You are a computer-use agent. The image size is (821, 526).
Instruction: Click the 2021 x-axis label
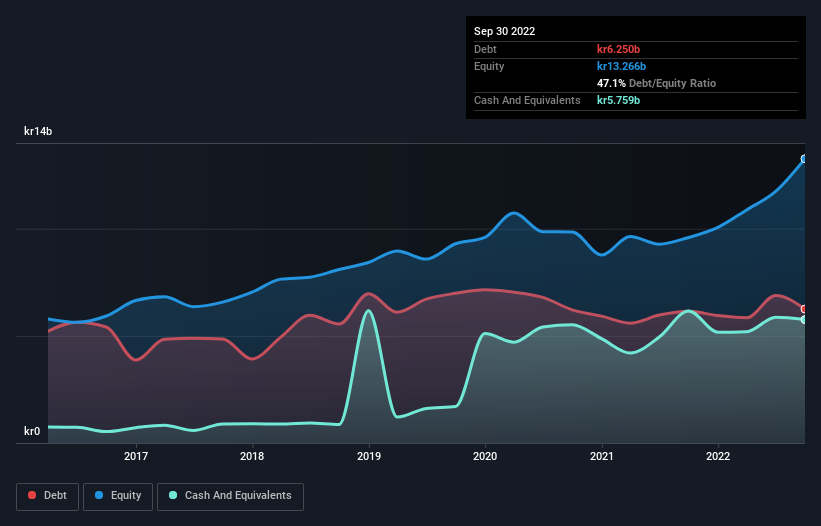tap(602, 456)
